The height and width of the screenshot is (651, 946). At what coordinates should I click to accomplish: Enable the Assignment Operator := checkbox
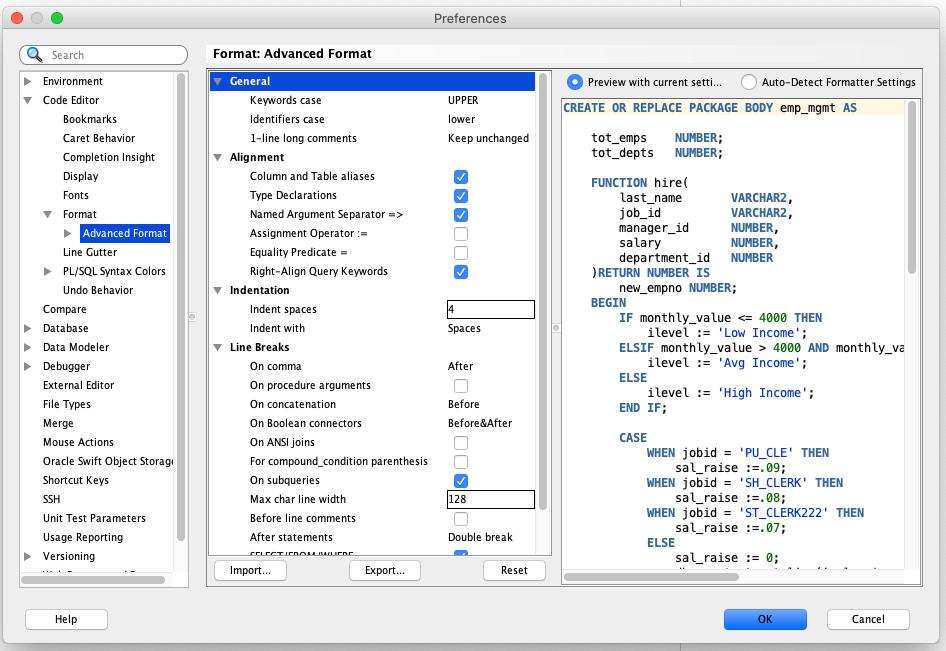click(x=461, y=234)
